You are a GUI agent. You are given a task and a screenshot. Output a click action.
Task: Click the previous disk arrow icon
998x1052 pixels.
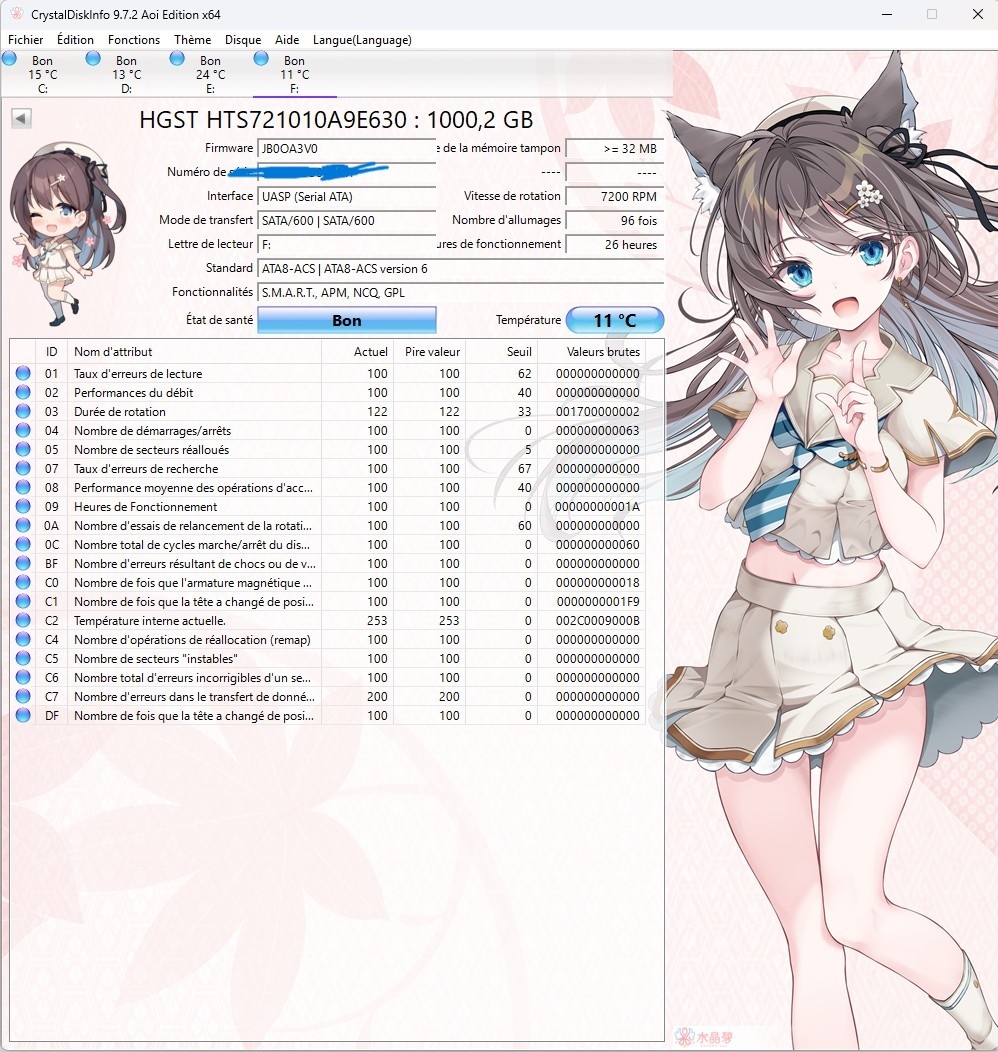(22, 119)
